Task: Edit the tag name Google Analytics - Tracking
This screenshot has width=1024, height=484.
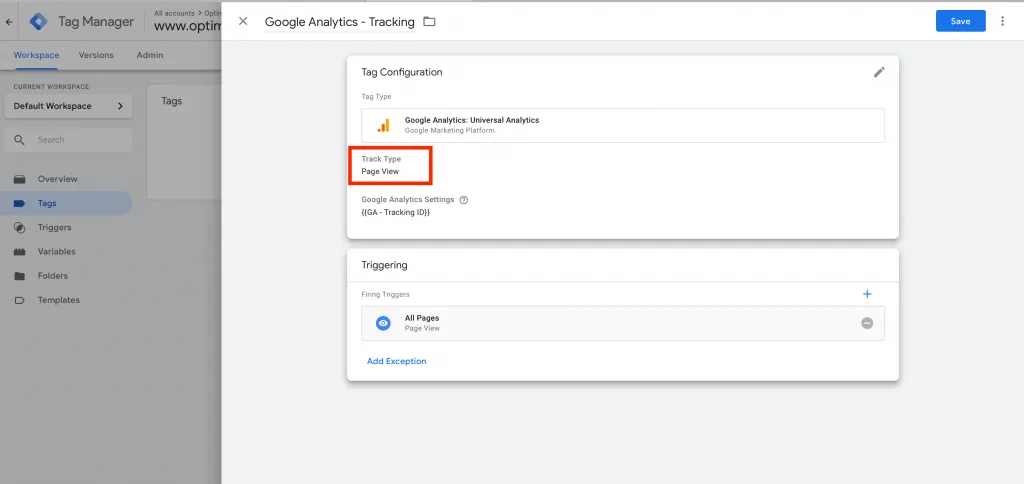Action: 340,22
